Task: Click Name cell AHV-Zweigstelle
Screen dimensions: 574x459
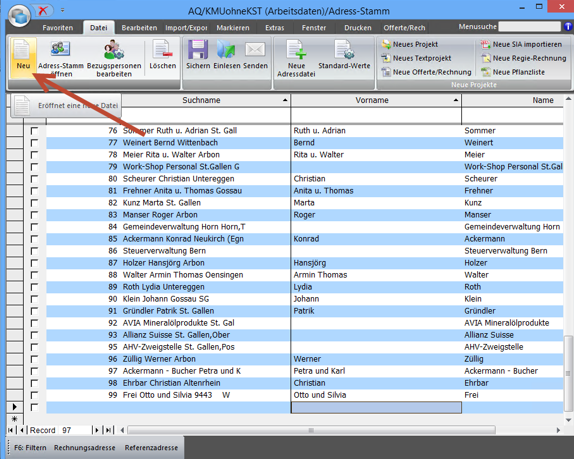Action: [512, 347]
